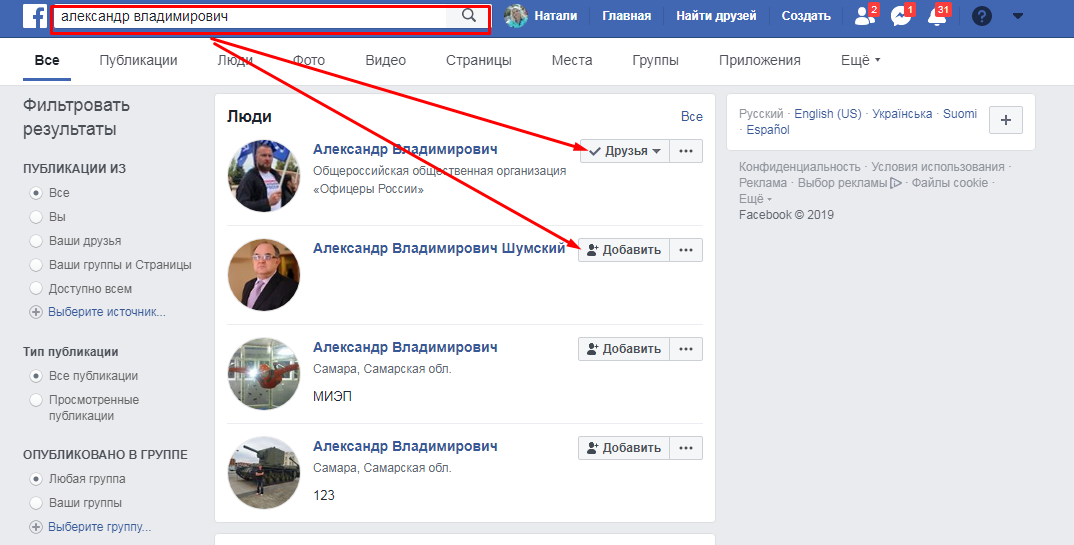Select the Доступно всем radio option
Viewport: 1074px width, 545px height.
pyautogui.click(x=36, y=289)
